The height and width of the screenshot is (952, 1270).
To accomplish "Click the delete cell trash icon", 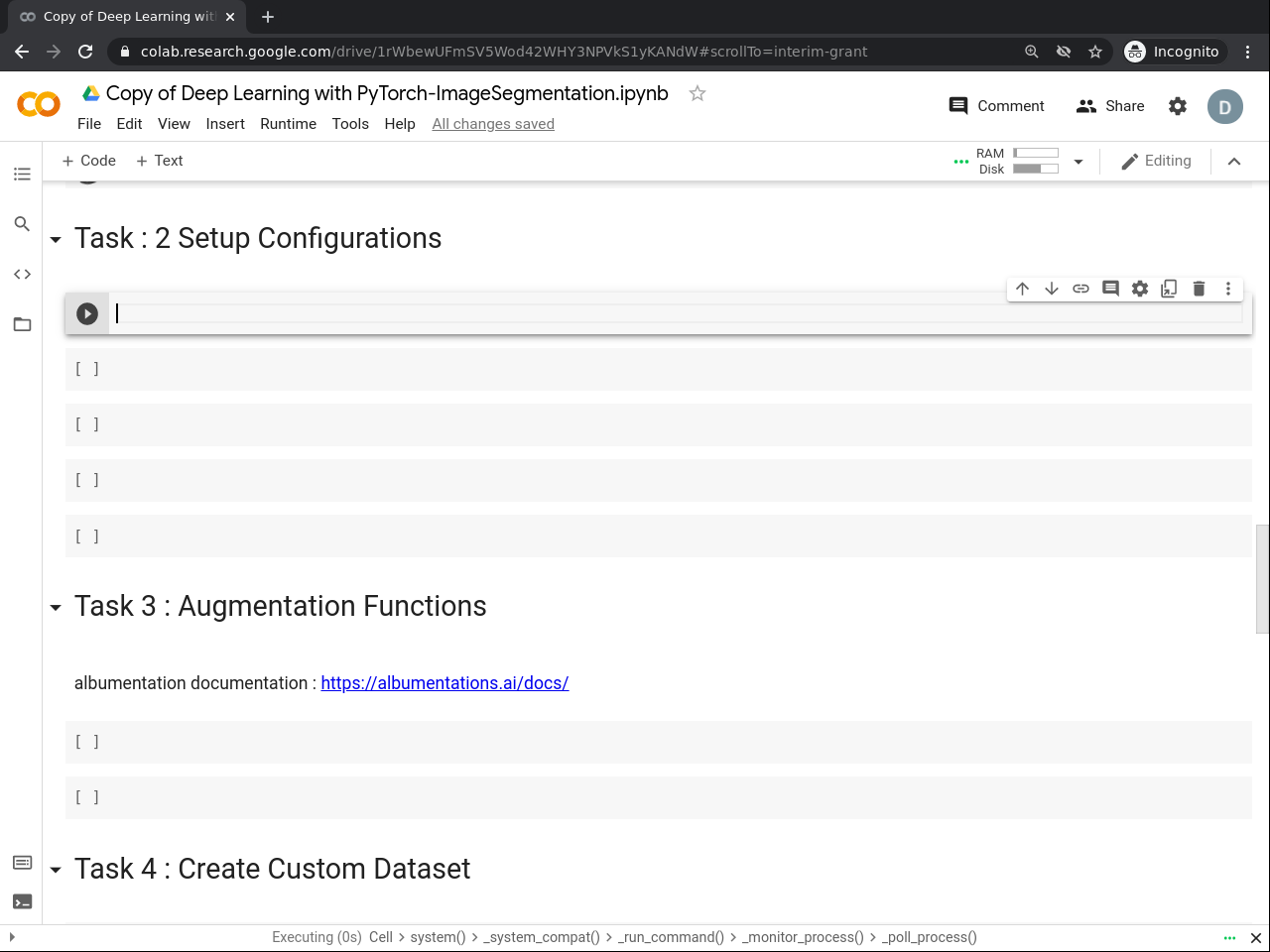I will click(1199, 289).
